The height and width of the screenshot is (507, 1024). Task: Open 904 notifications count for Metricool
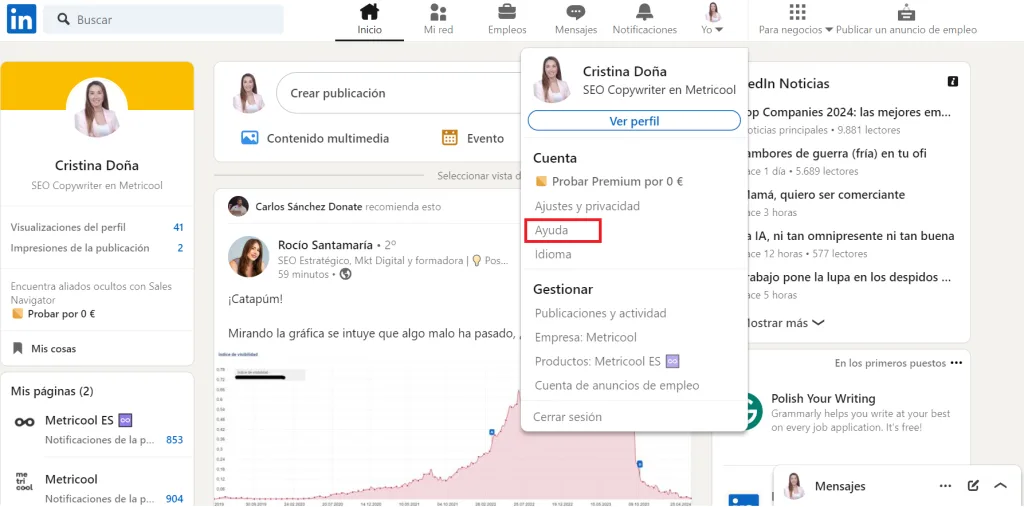pyautogui.click(x=174, y=499)
